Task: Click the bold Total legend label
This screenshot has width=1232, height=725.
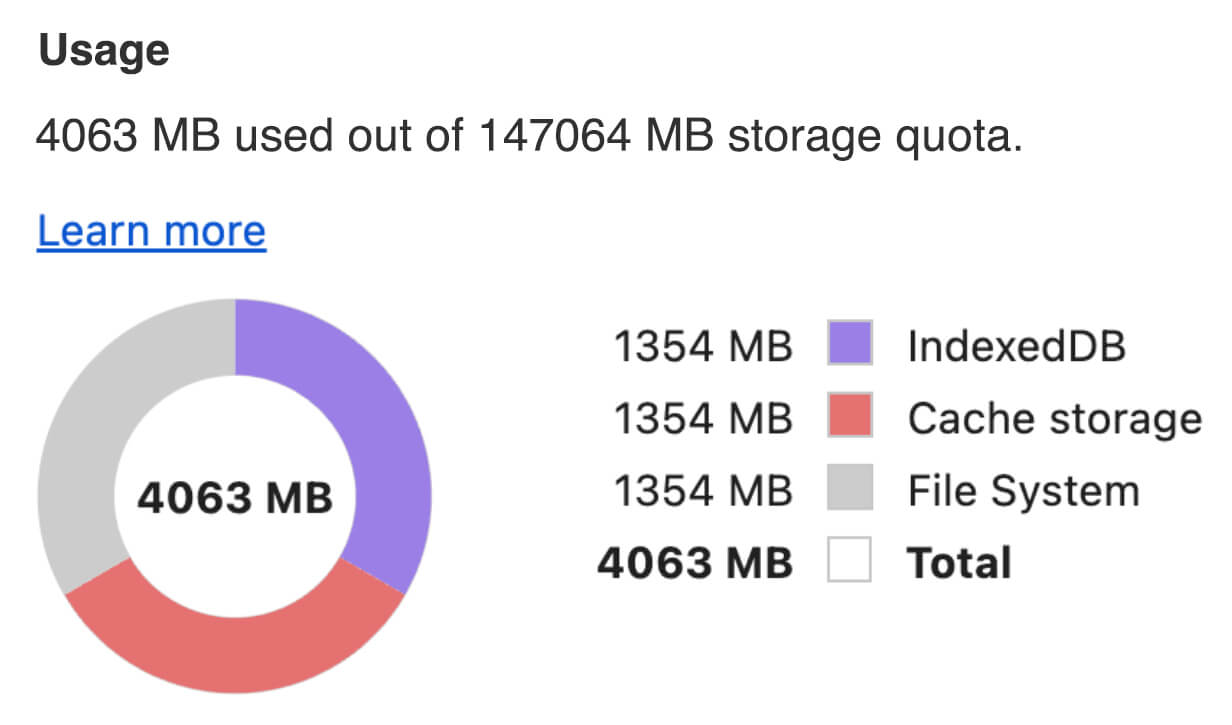Action: pyautogui.click(x=958, y=562)
